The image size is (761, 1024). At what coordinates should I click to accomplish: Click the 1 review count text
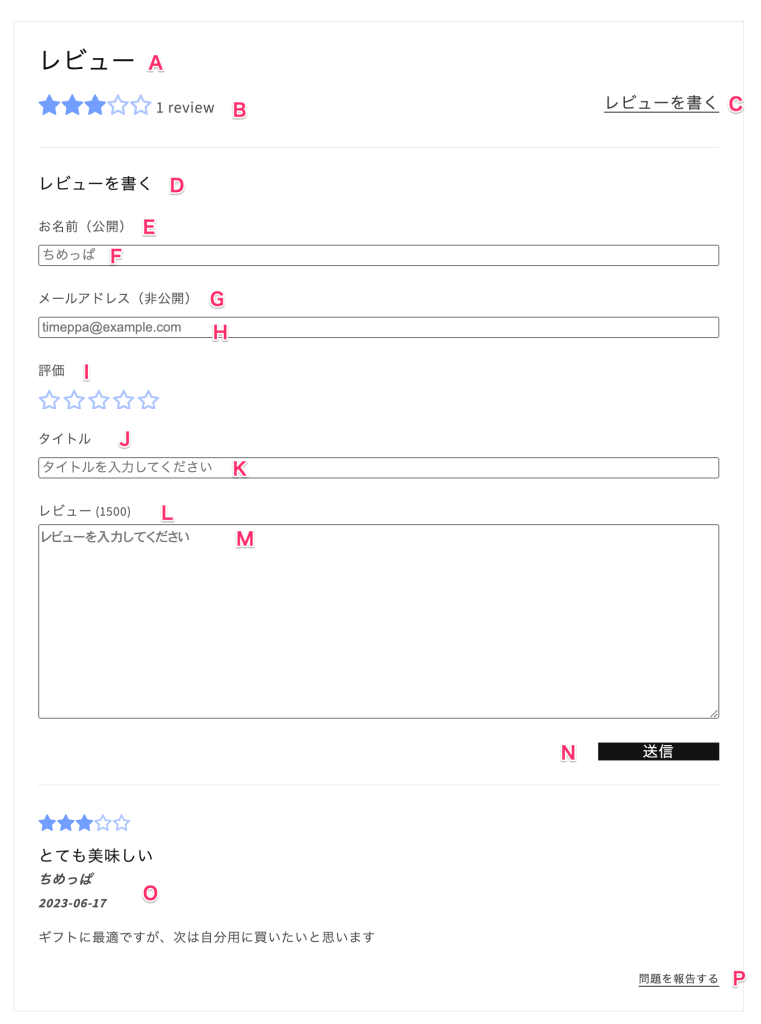tap(185, 108)
